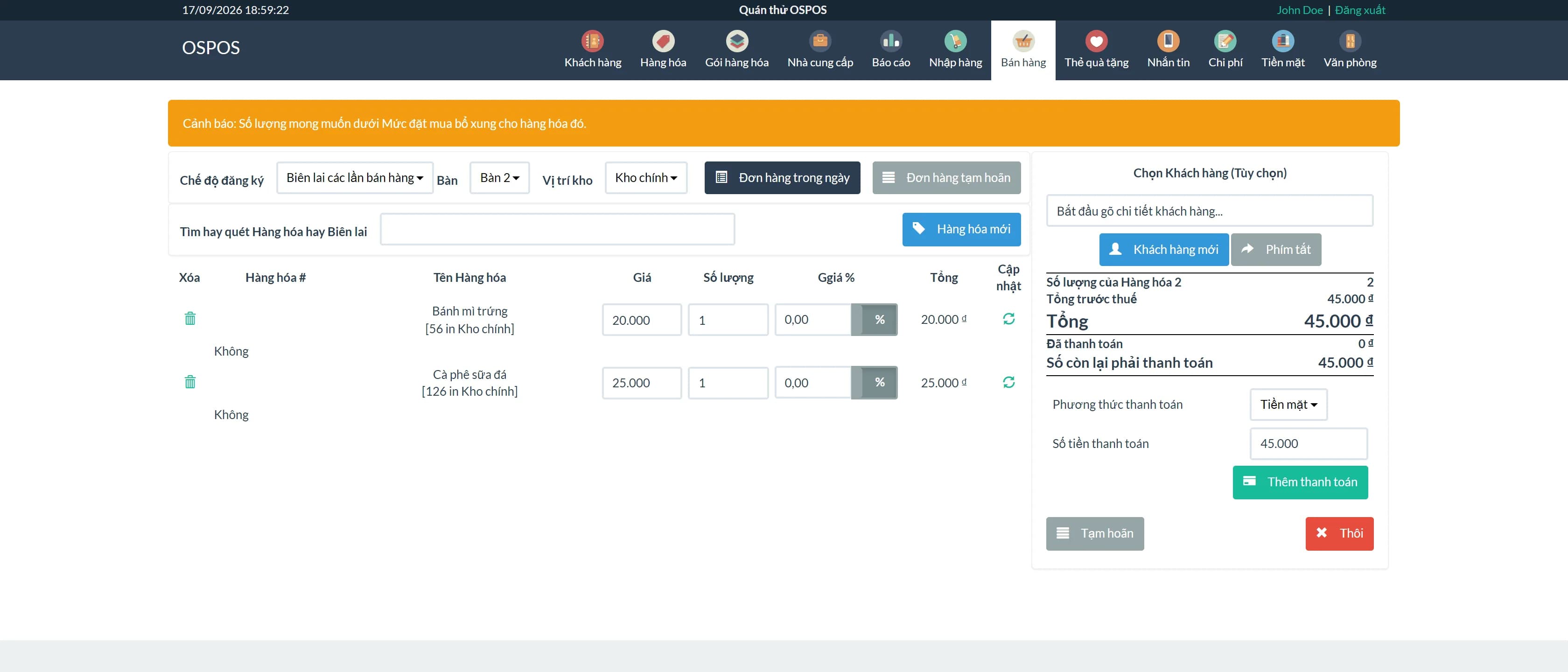Open the Gói hàng hóa icon
Viewport: 1568px width, 672px height.
736,41
